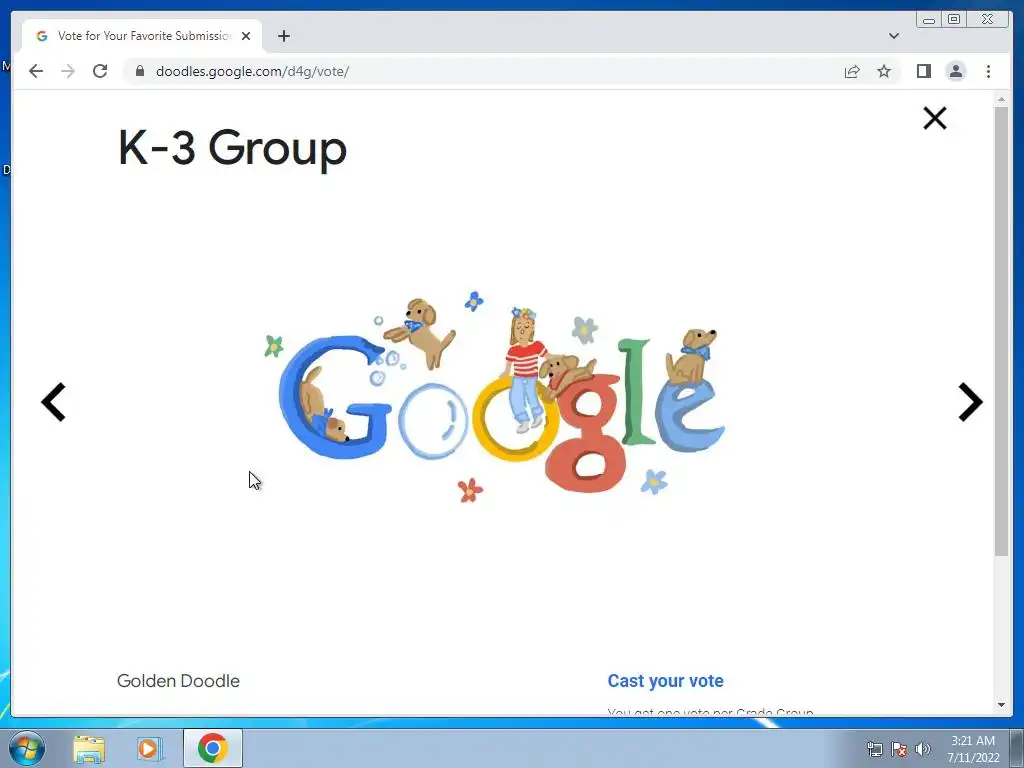Image resolution: width=1024 pixels, height=768 pixels.
Task: Click the Golden Doodle title text
Action: pyautogui.click(x=178, y=680)
